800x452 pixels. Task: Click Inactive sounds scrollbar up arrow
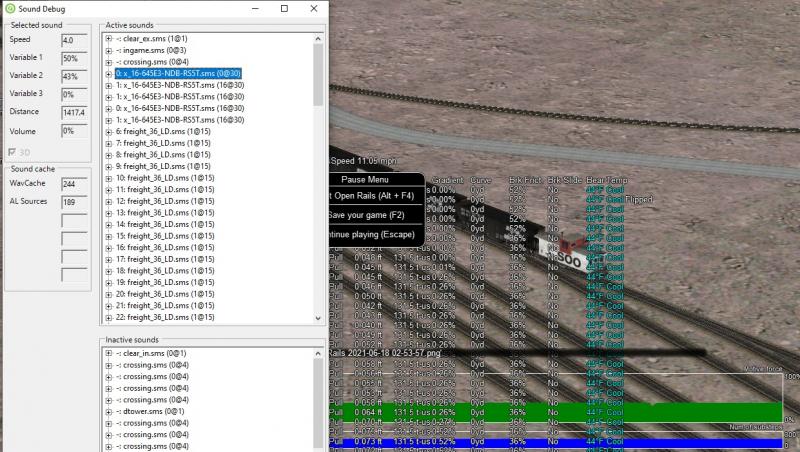(x=318, y=354)
